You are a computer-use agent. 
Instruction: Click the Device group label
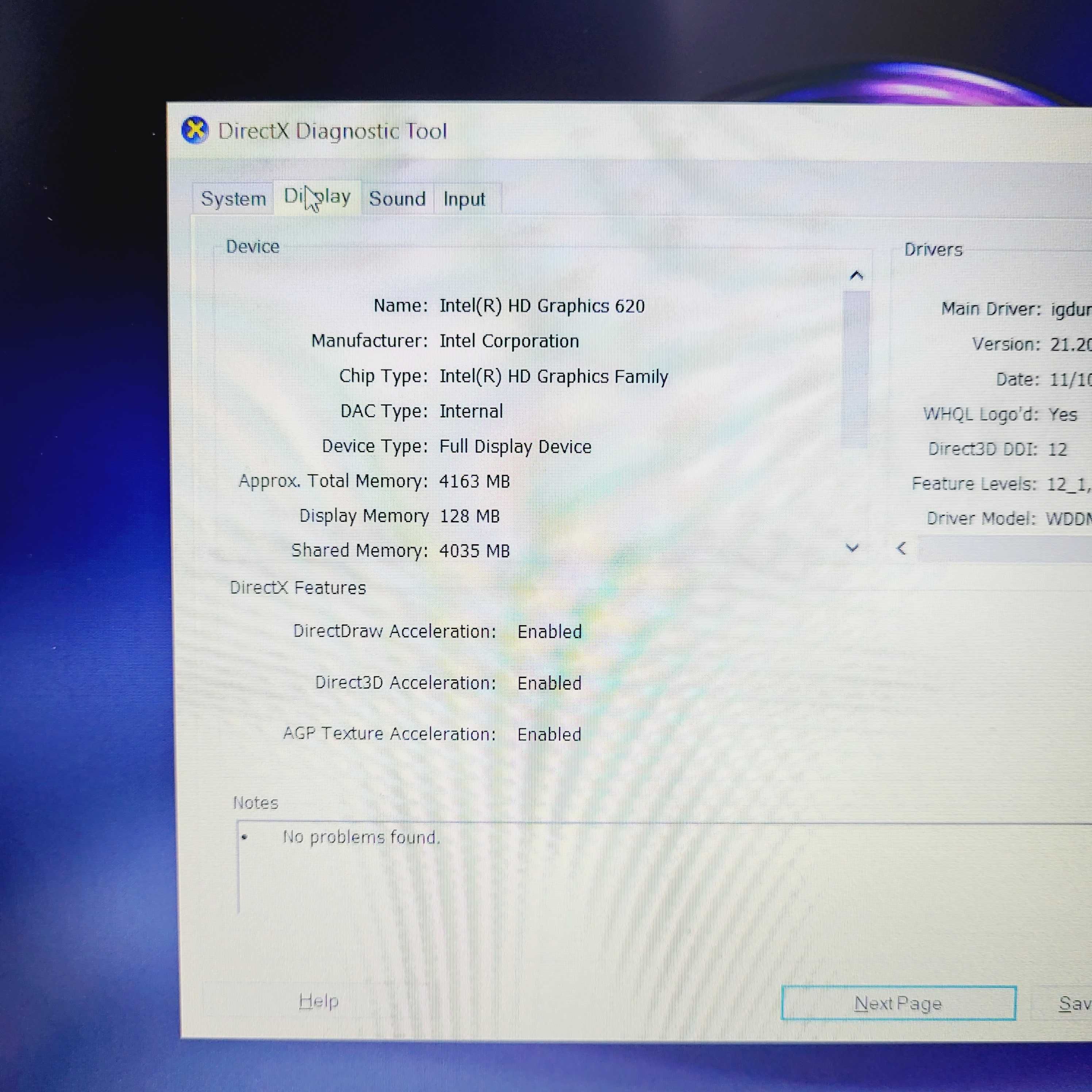click(x=253, y=246)
